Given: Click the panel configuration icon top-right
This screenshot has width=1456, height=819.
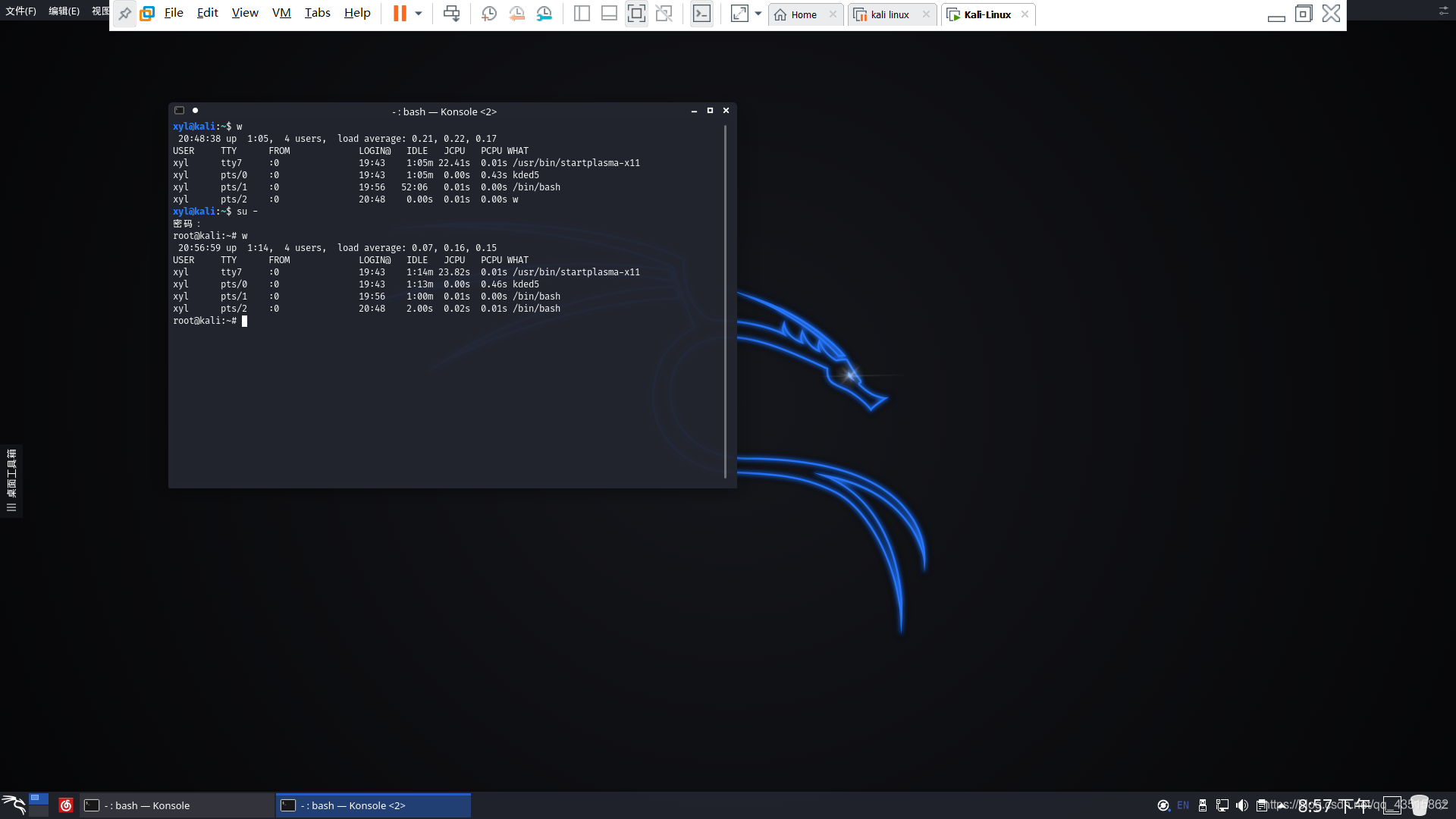Looking at the screenshot, I should pyautogui.click(x=1443, y=11).
